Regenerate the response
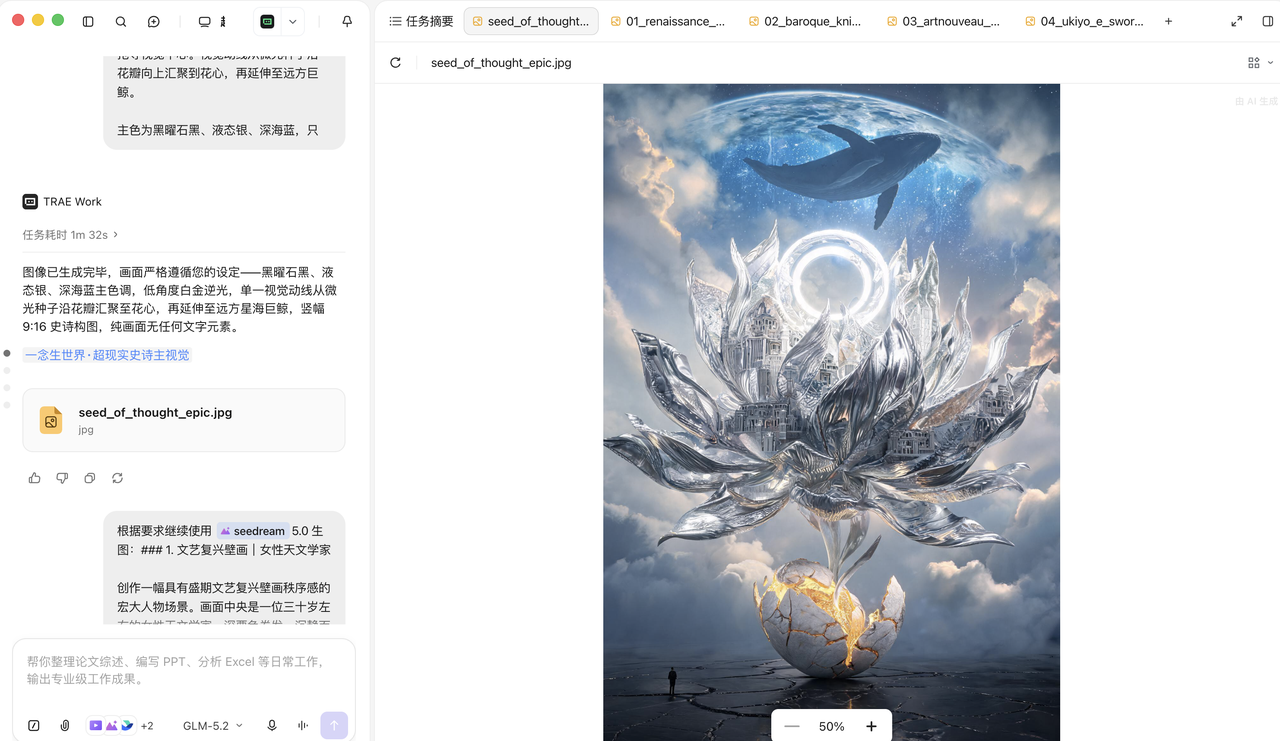This screenshot has height=741, width=1280. point(117,478)
